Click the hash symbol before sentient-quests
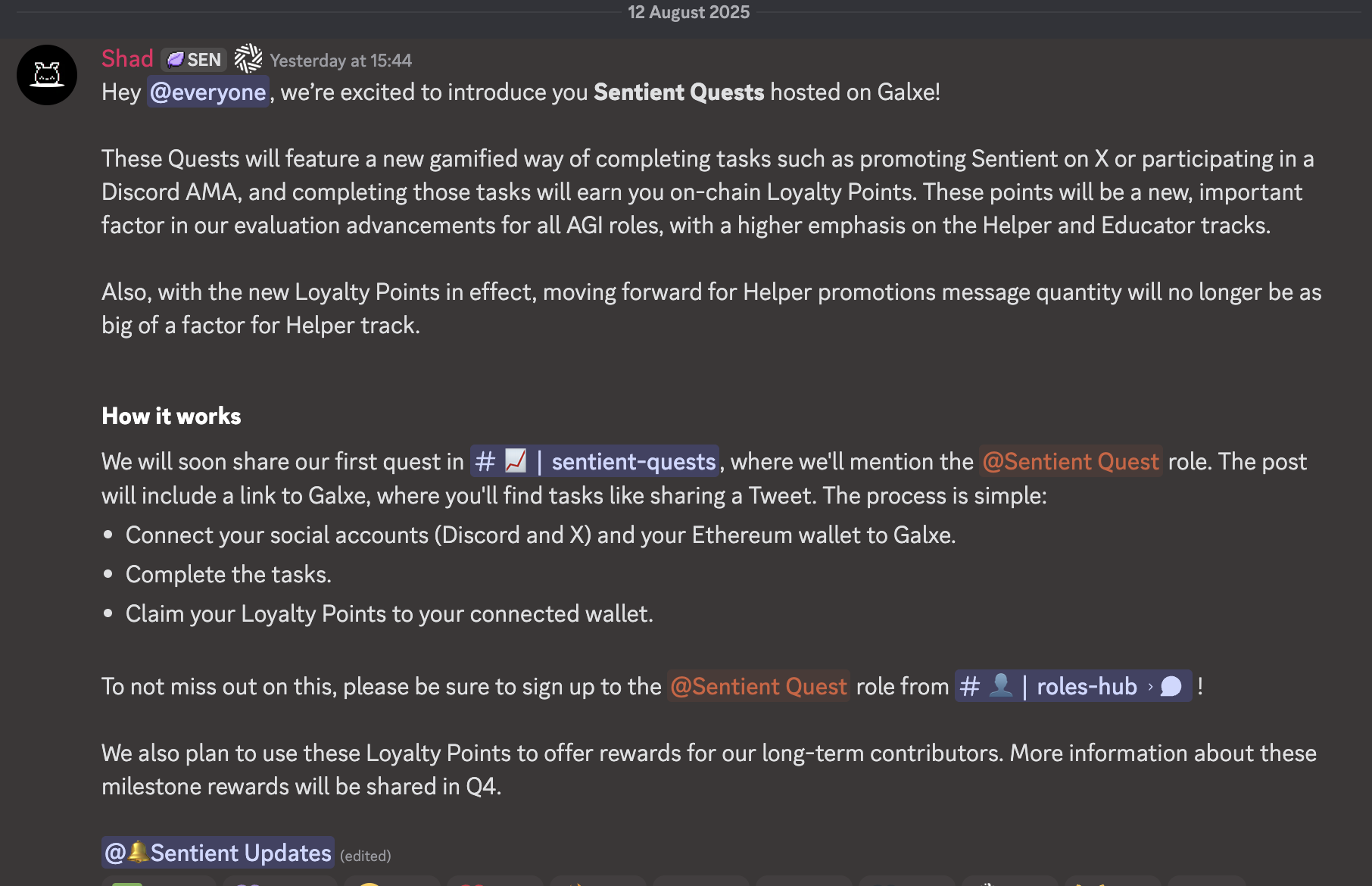 pyautogui.click(x=485, y=462)
